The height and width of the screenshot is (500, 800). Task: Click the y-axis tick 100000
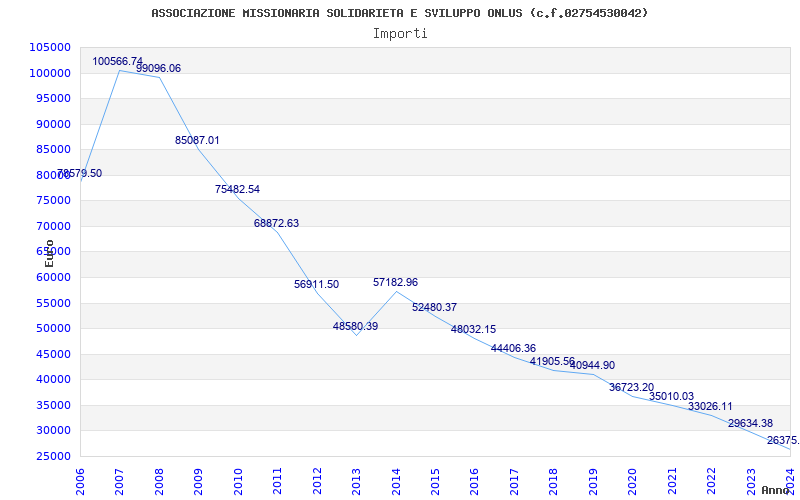pos(49,73)
